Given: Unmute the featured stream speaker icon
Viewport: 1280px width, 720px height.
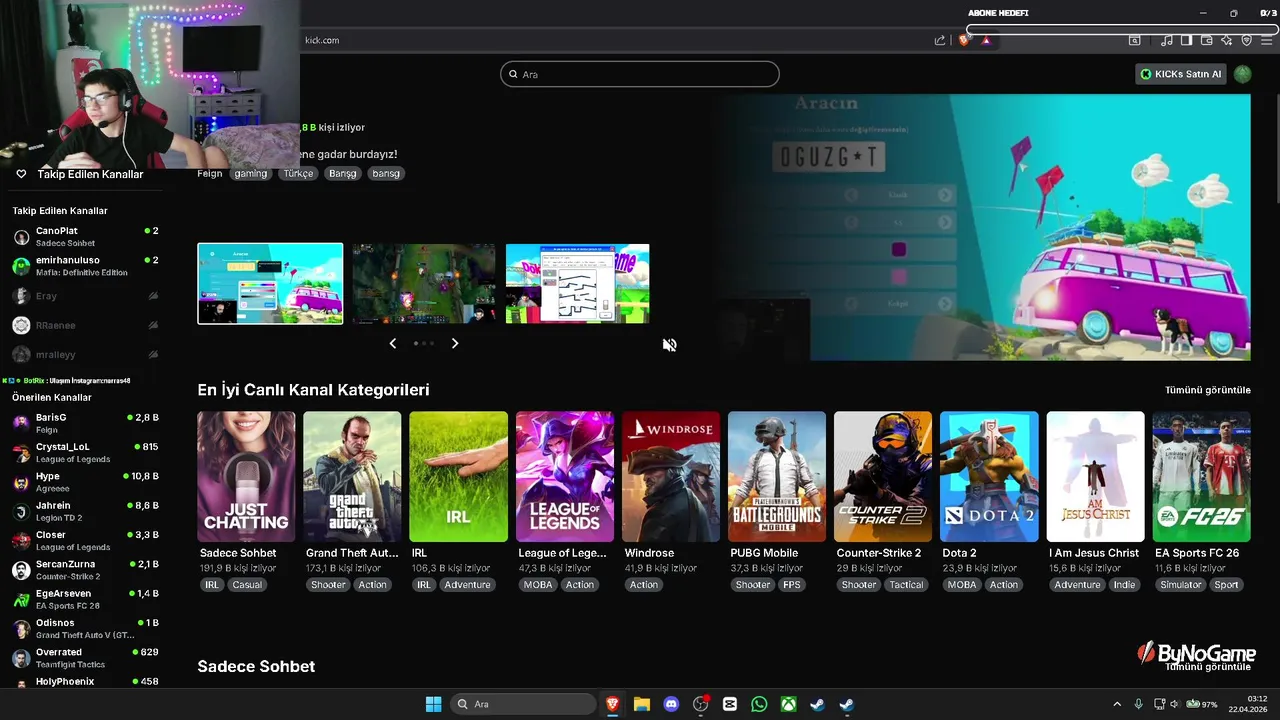Looking at the screenshot, I should coord(670,345).
